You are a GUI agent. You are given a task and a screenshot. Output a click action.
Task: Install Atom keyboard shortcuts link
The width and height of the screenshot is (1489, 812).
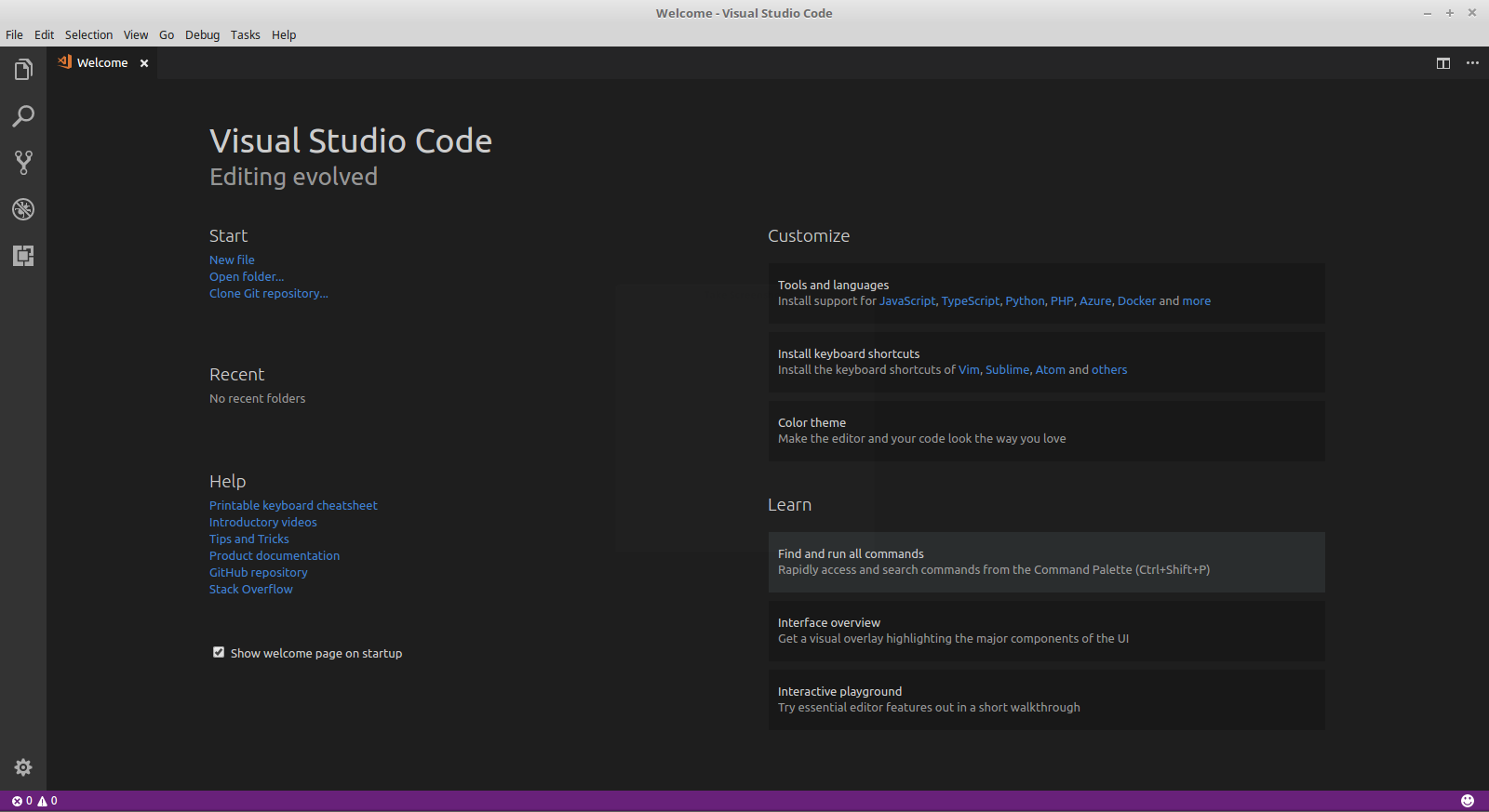pyautogui.click(x=1051, y=369)
